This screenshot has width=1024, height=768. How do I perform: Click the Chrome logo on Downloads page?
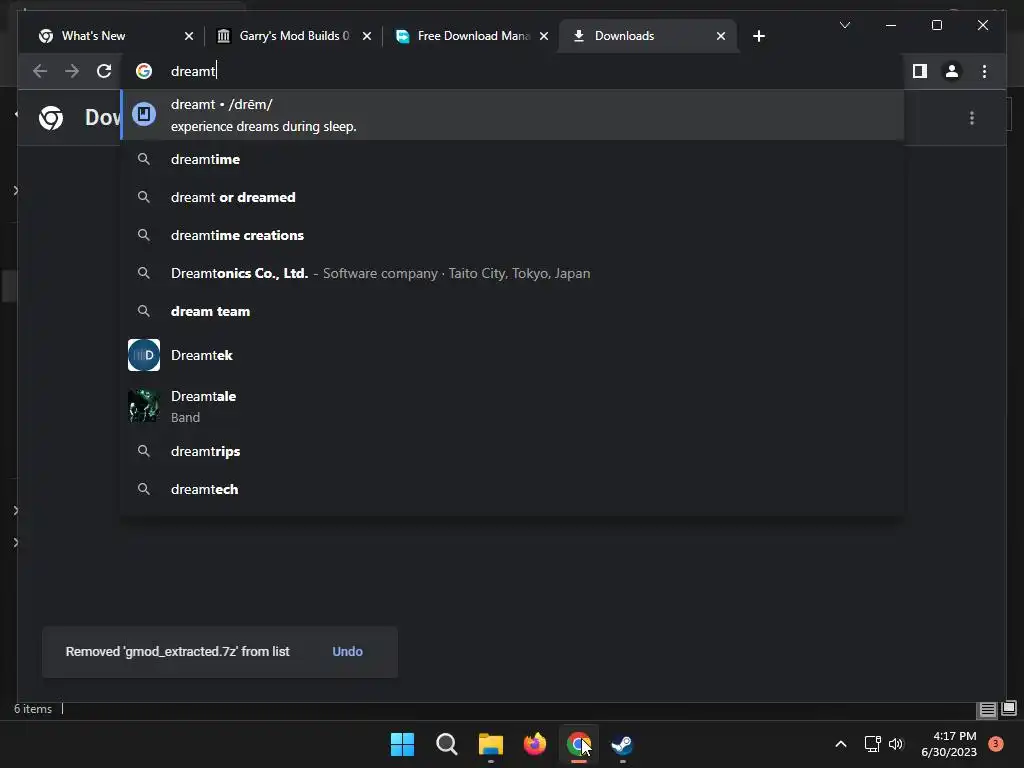pos(51,118)
